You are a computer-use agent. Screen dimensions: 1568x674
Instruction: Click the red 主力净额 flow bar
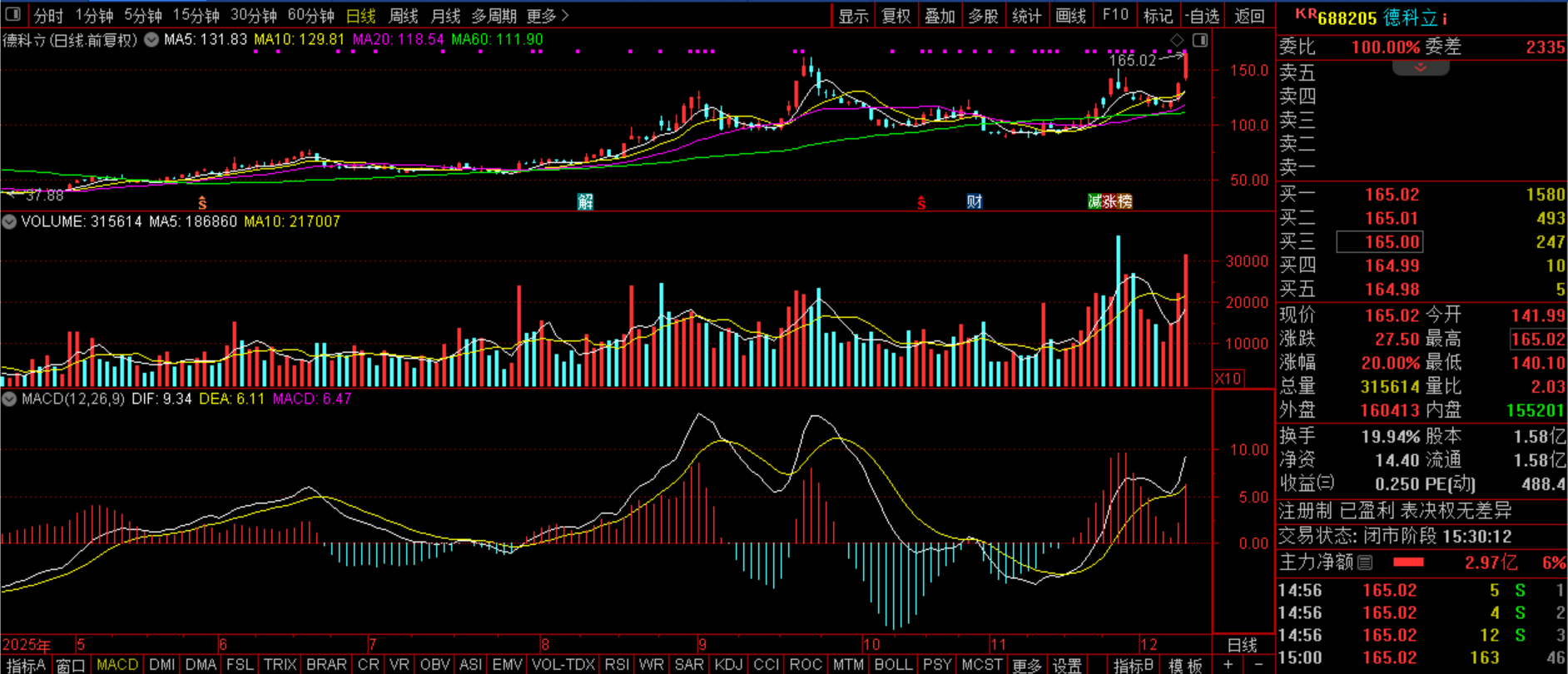point(1408,562)
